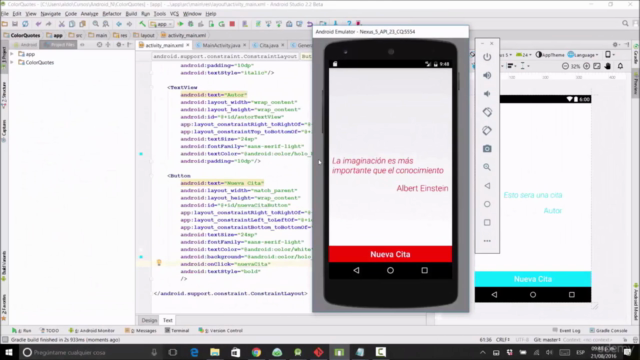Viewport: 640px width, 360px height.
Task: Open project panel gear settings
Action: pyautogui.click(x=119, y=44)
